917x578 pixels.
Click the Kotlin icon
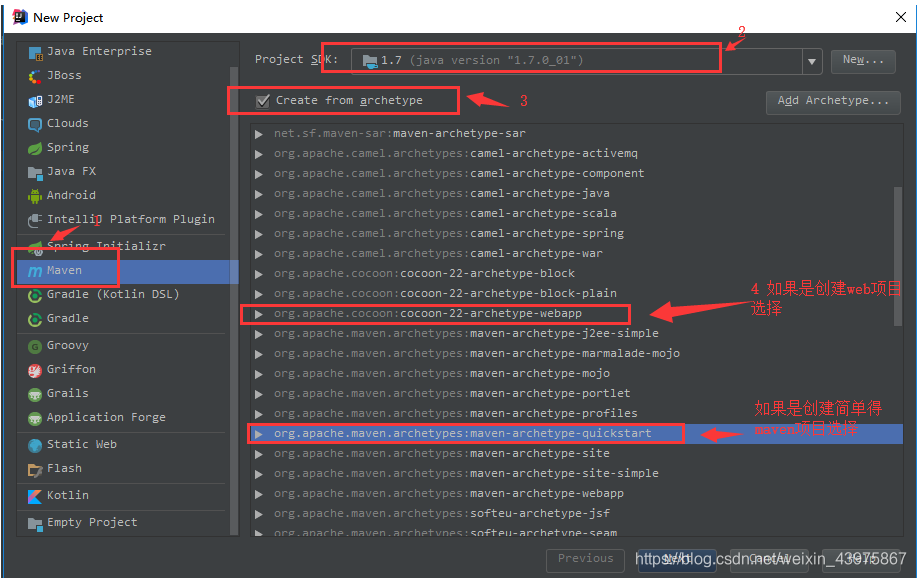pyautogui.click(x=35, y=496)
